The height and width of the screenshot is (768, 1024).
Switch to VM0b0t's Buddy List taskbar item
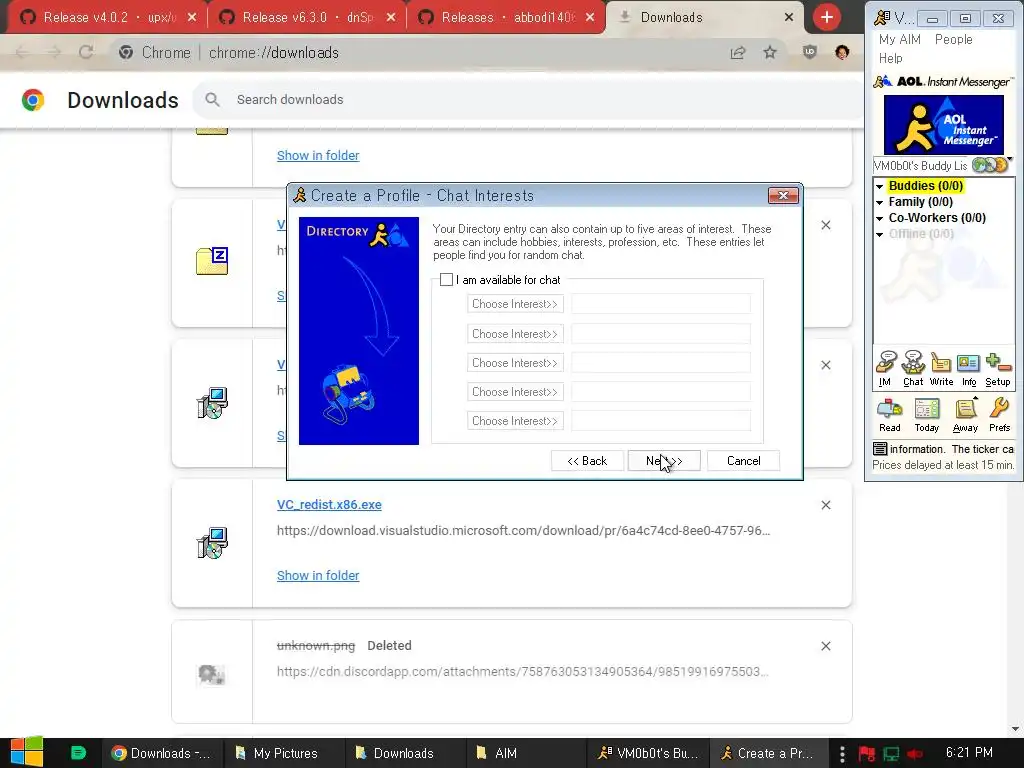coord(648,753)
